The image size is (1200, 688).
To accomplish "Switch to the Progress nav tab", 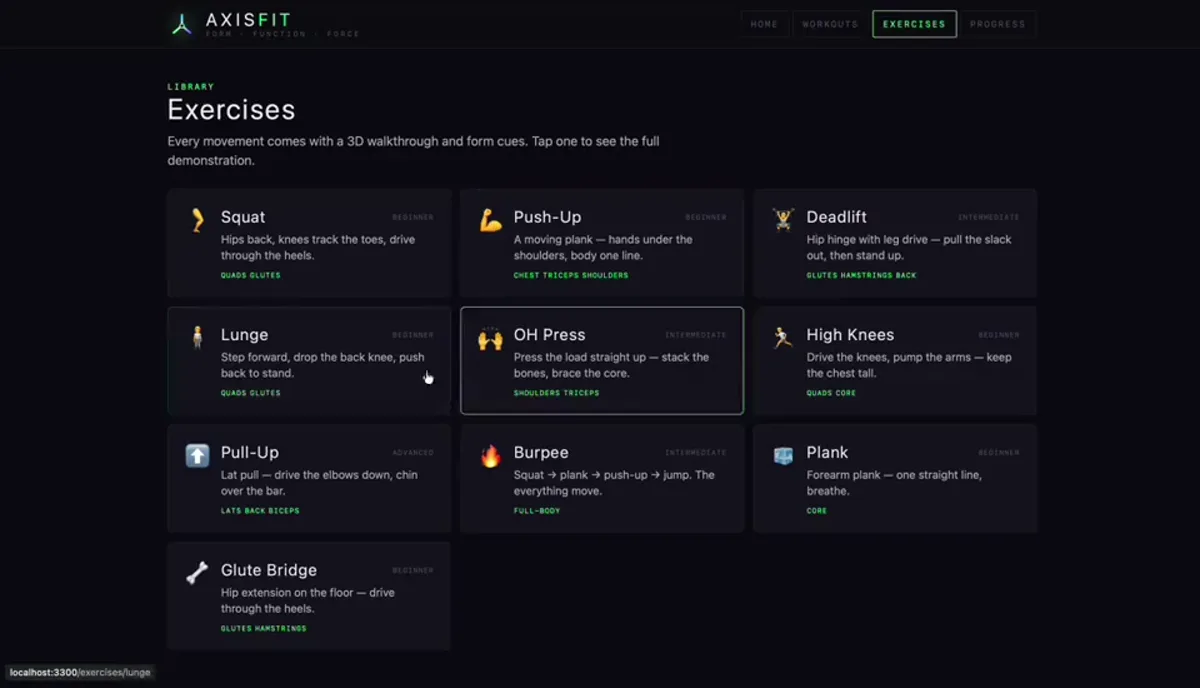I will [997, 24].
